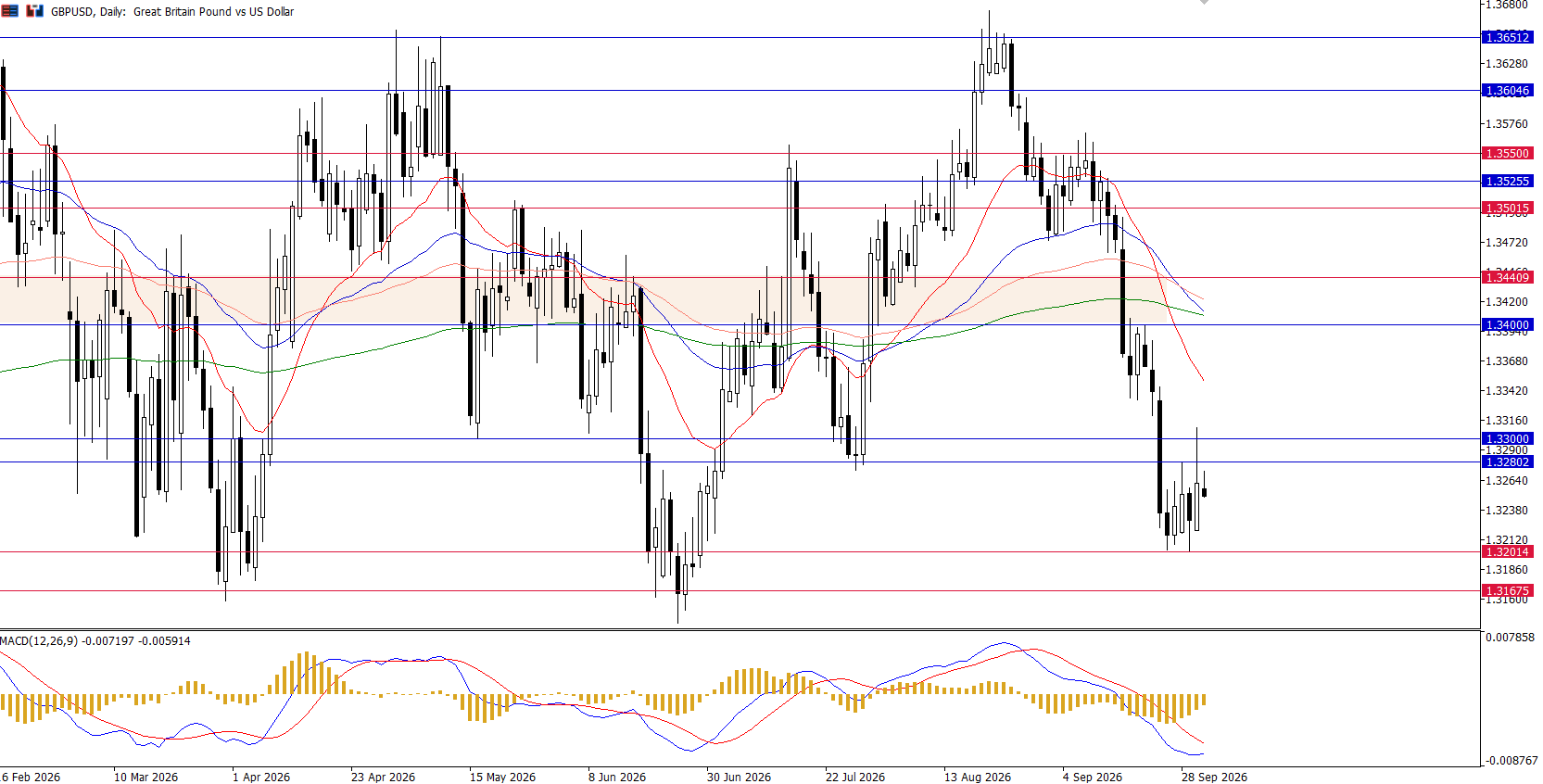Click the chart shift triangle marker at top

pyautogui.click(x=1204, y=3)
